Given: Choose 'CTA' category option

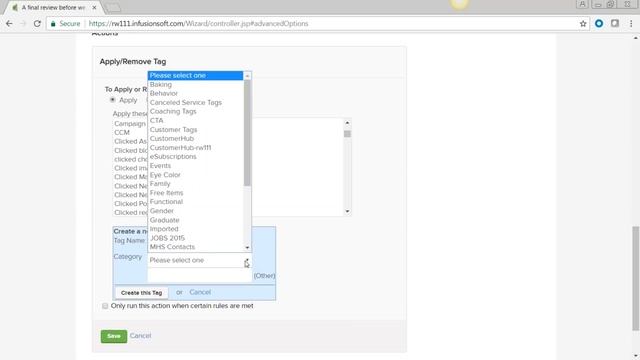Looking at the screenshot, I should 196,120.
